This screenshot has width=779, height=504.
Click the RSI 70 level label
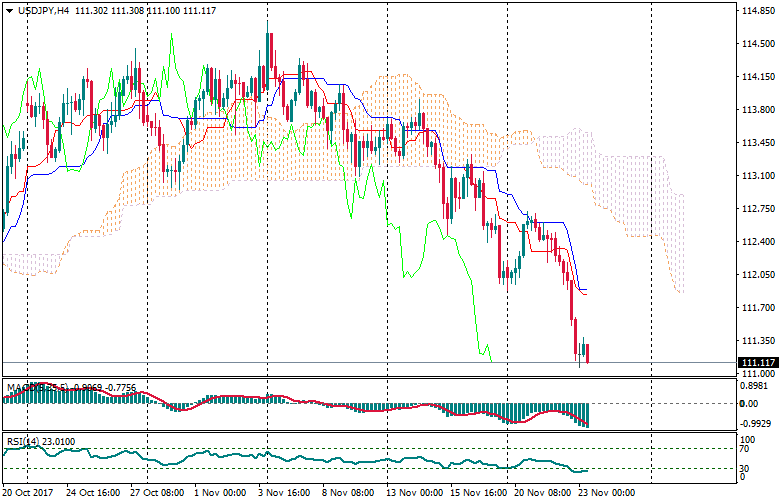point(745,448)
